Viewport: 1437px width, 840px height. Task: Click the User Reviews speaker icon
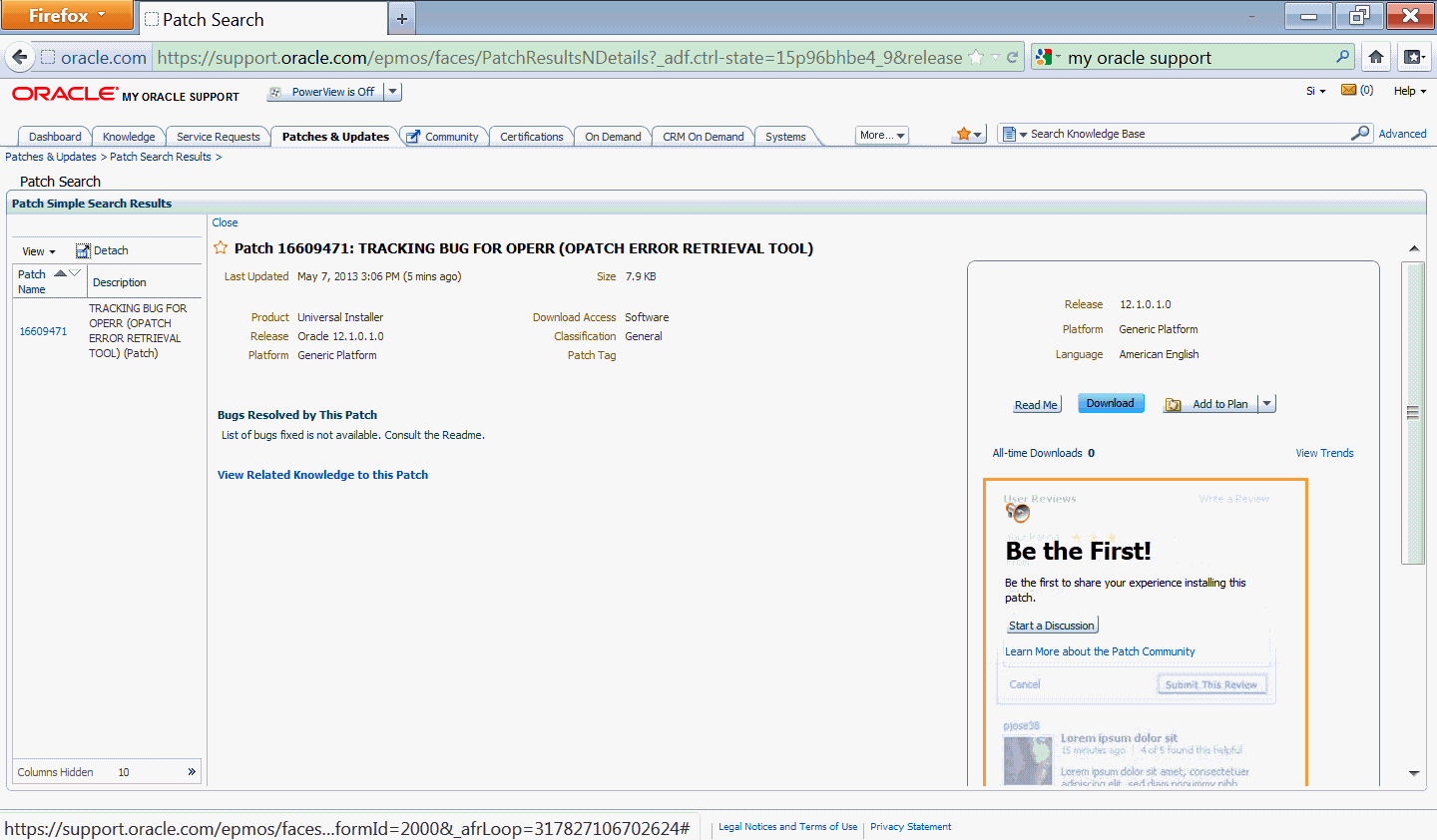pyautogui.click(x=1018, y=512)
